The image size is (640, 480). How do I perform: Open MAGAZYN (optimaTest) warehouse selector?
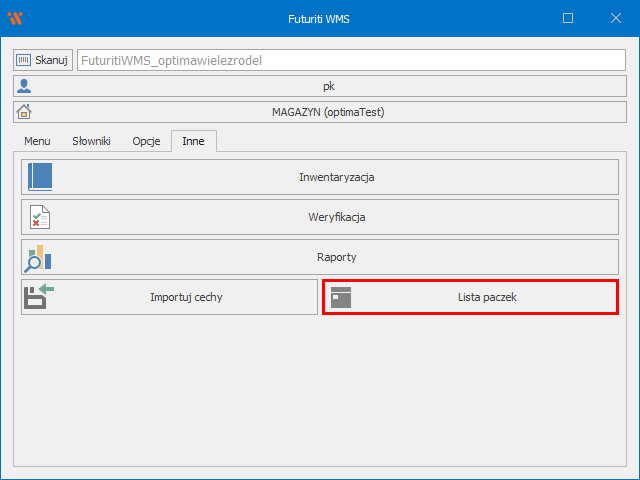(x=328, y=112)
